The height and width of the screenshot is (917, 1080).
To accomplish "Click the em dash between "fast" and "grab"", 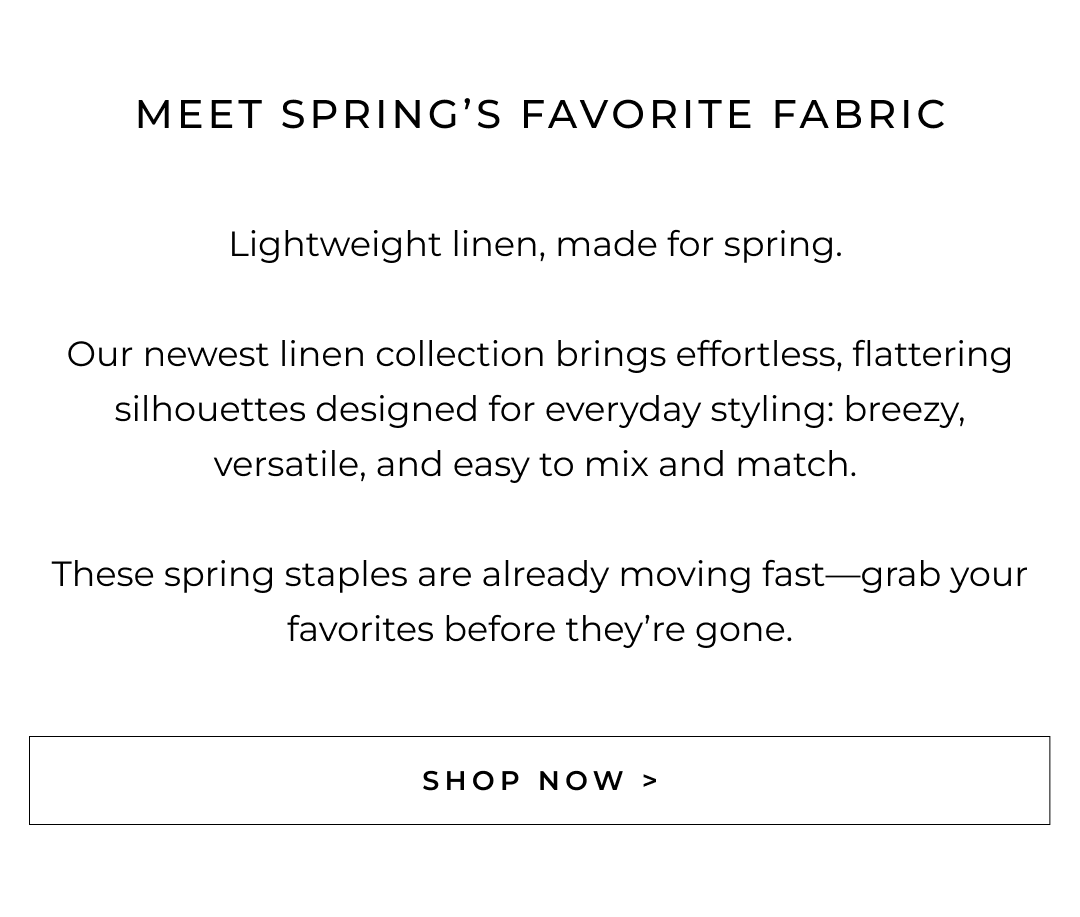I will coord(843,575).
